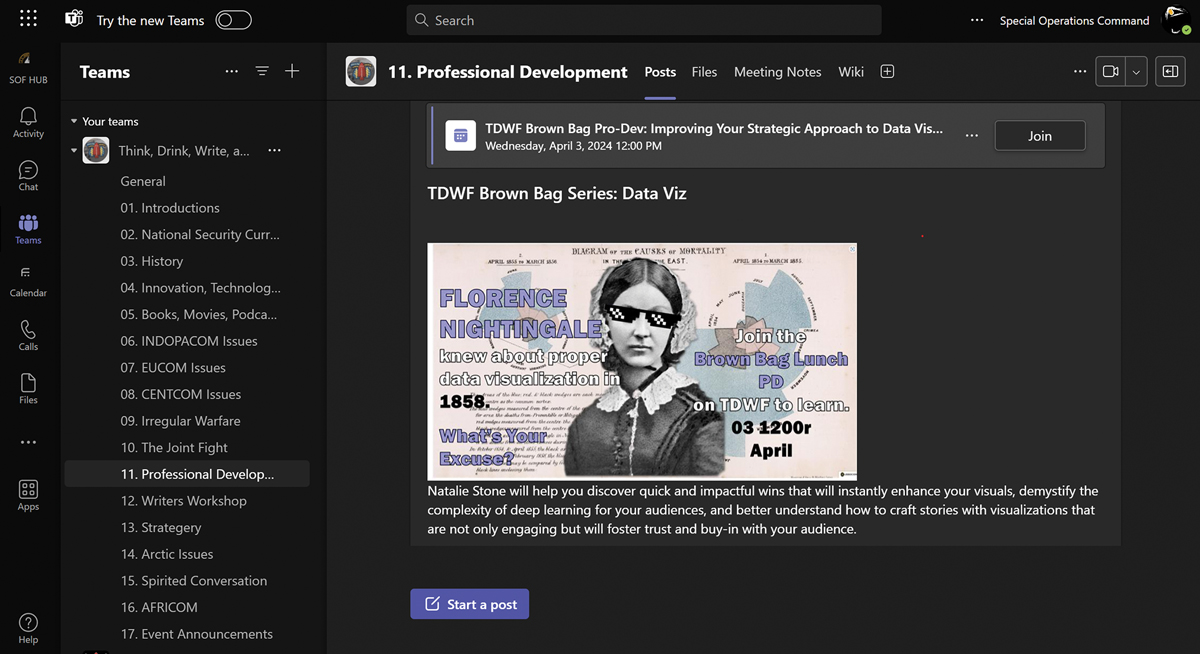Open channel more options ellipsis
Viewport: 1200px width, 654px height.
(1079, 71)
